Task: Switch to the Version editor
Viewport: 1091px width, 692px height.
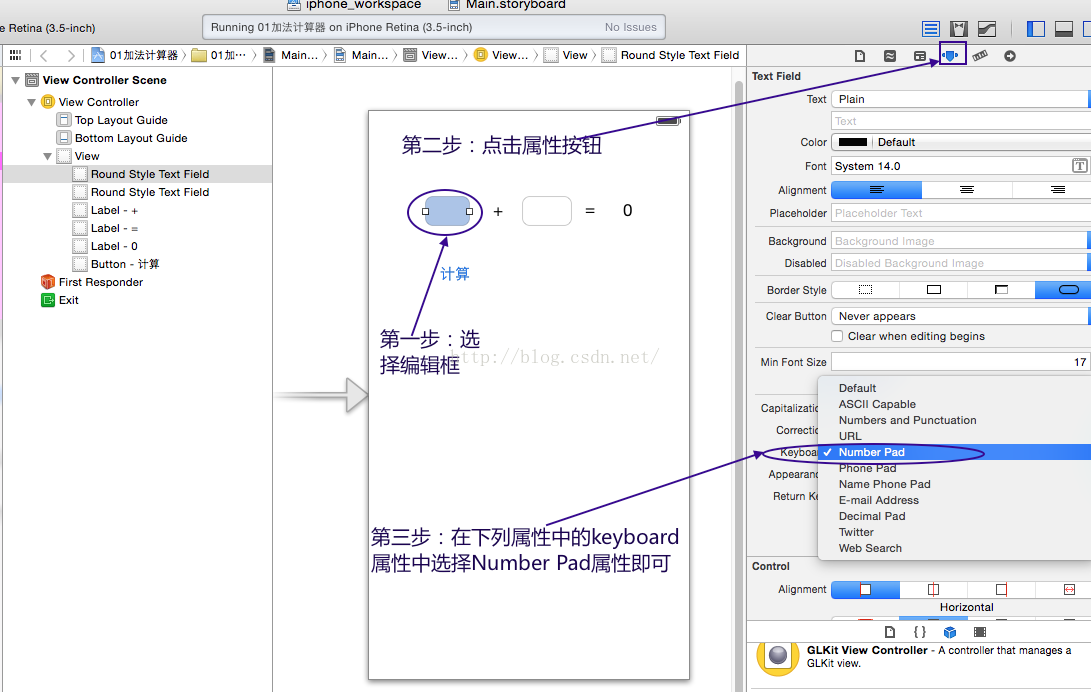Action: 987,29
